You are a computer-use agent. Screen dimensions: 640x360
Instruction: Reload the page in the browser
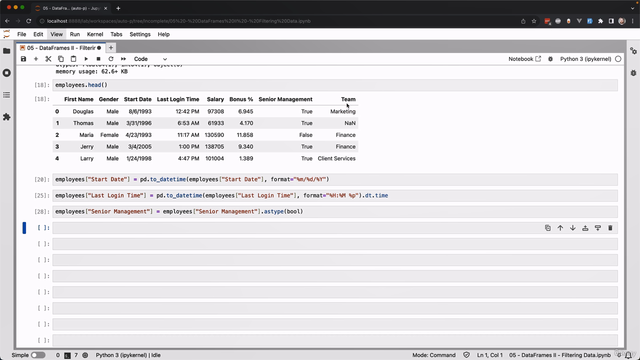(x=29, y=21)
